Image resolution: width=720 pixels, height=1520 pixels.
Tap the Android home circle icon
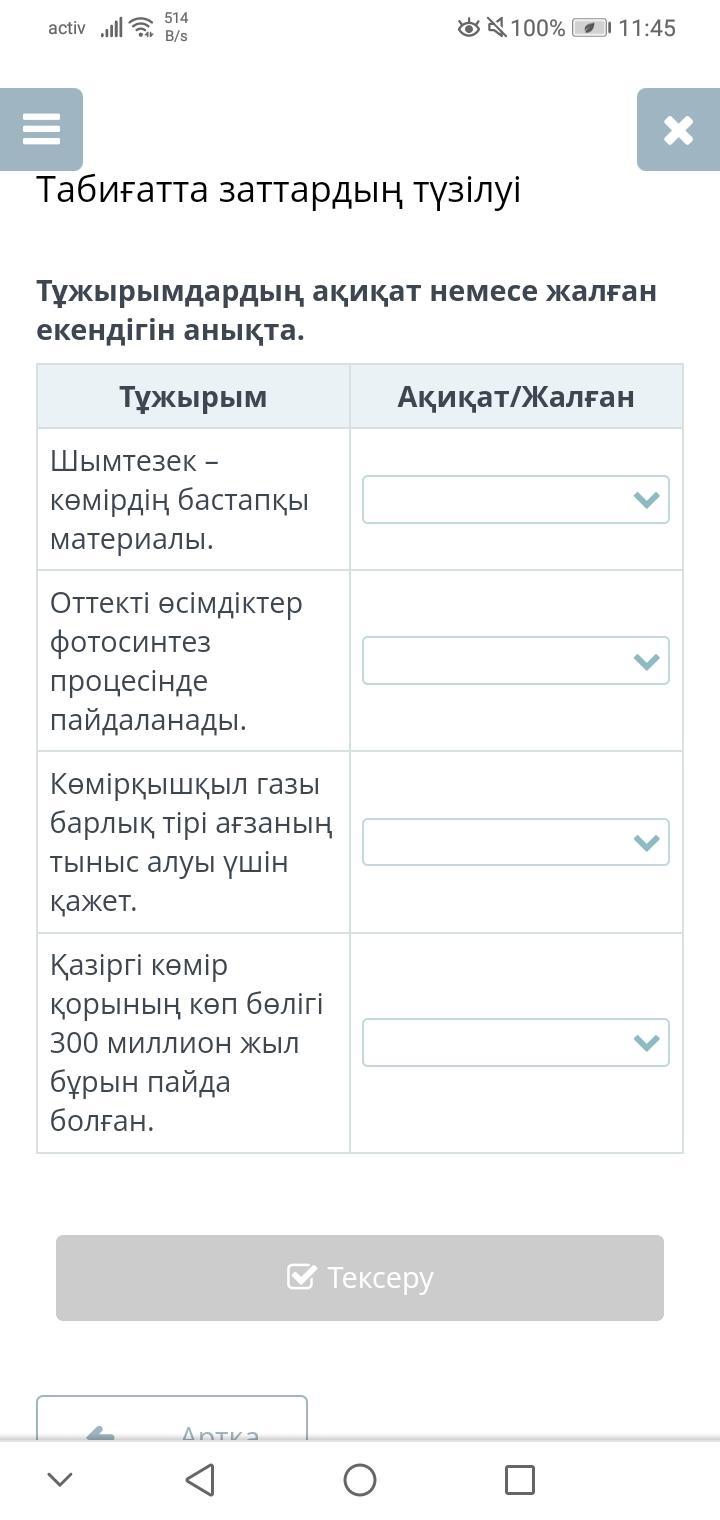point(360,1479)
